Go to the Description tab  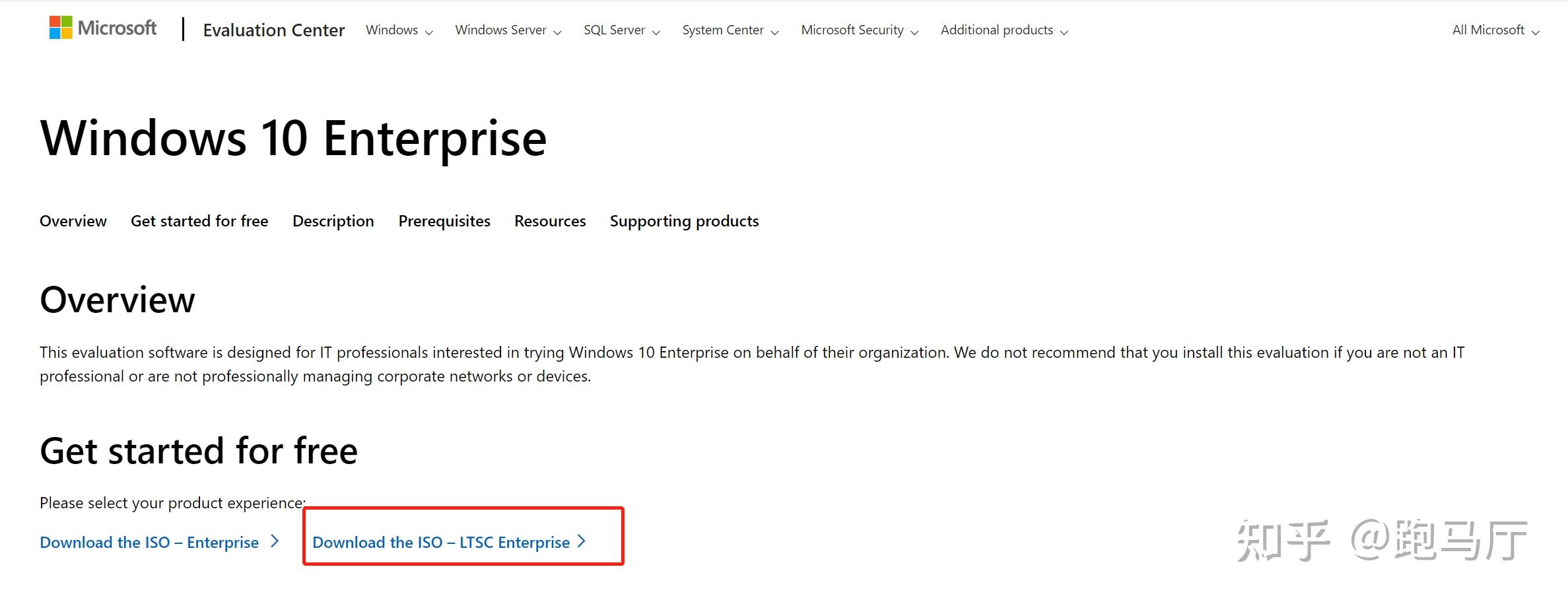[333, 221]
